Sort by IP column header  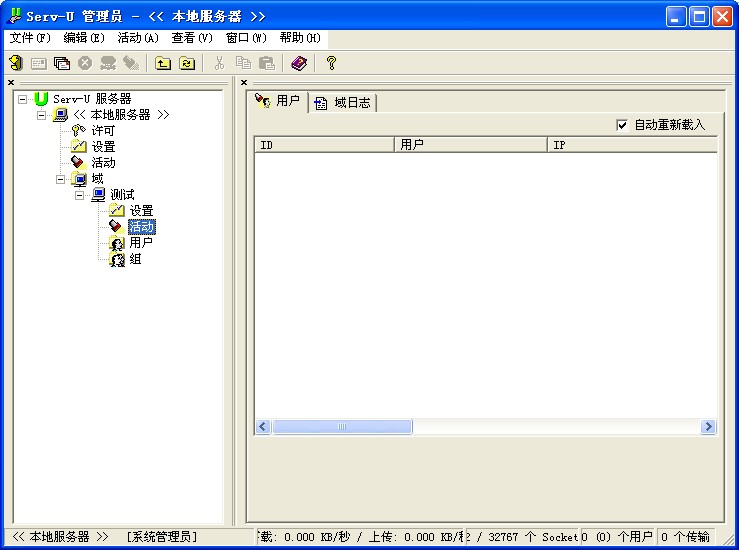632,145
